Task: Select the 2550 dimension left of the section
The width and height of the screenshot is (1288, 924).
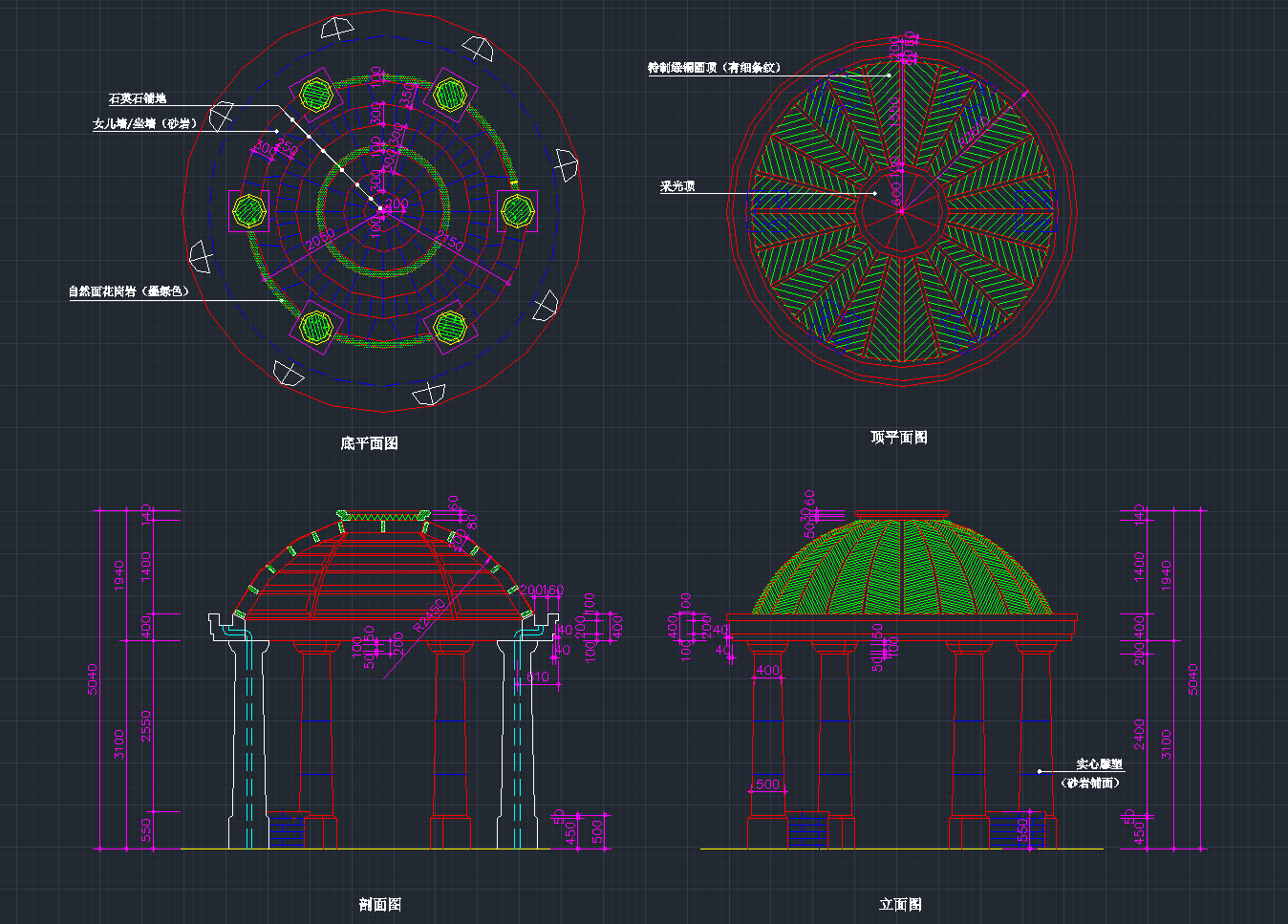Action: point(146,724)
